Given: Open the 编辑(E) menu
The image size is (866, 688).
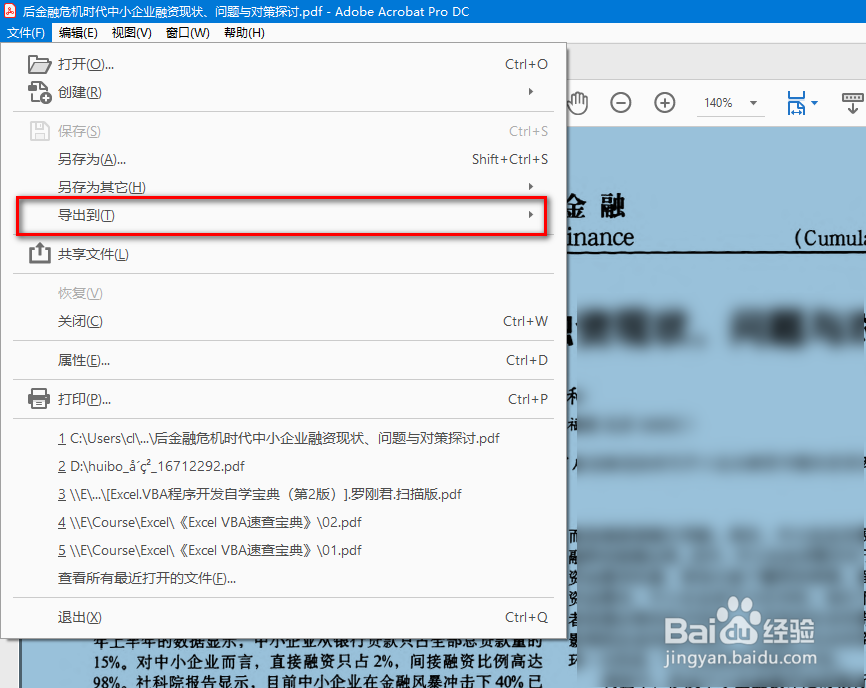Looking at the screenshot, I should coord(78,33).
